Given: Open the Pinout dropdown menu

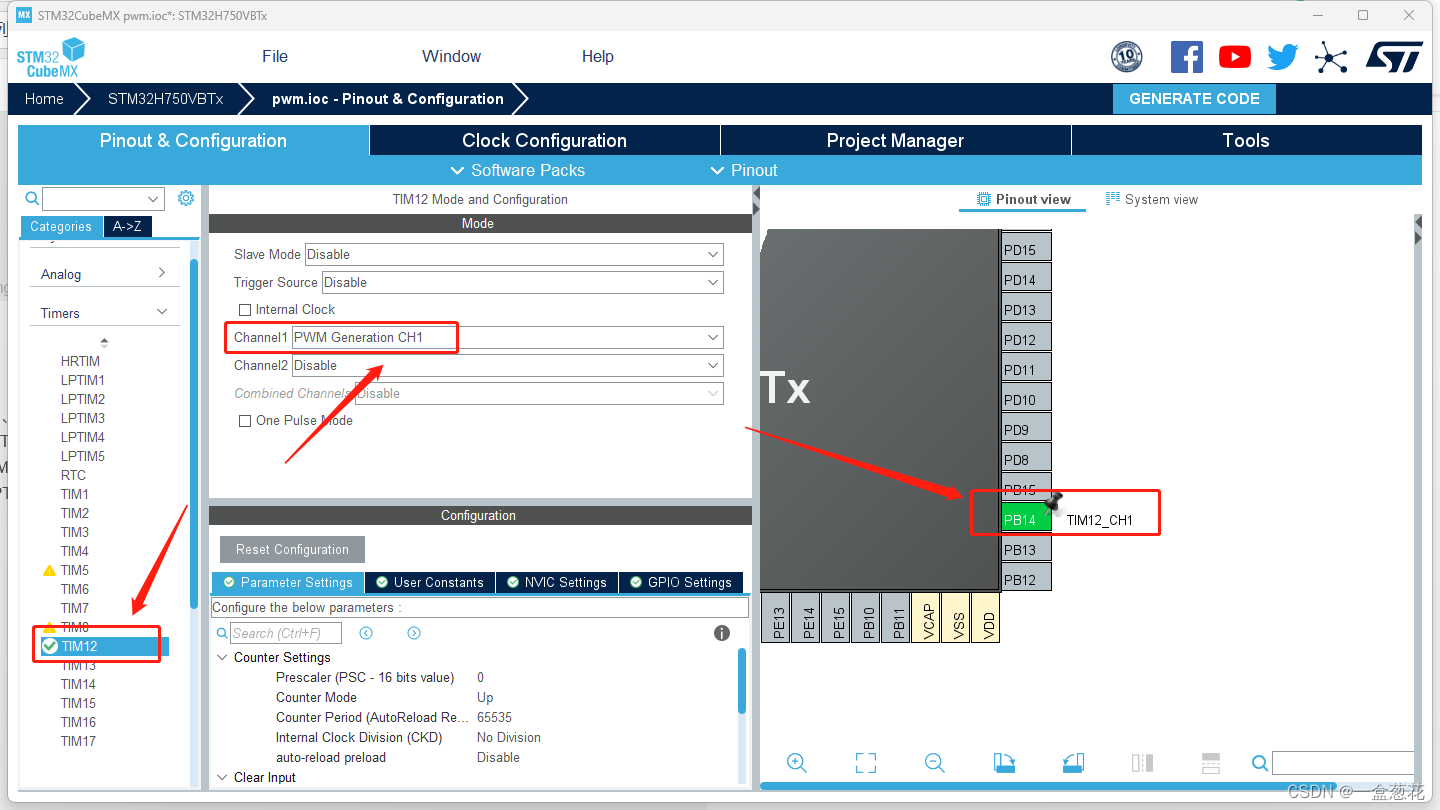Looking at the screenshot, I should coord(744,170).
